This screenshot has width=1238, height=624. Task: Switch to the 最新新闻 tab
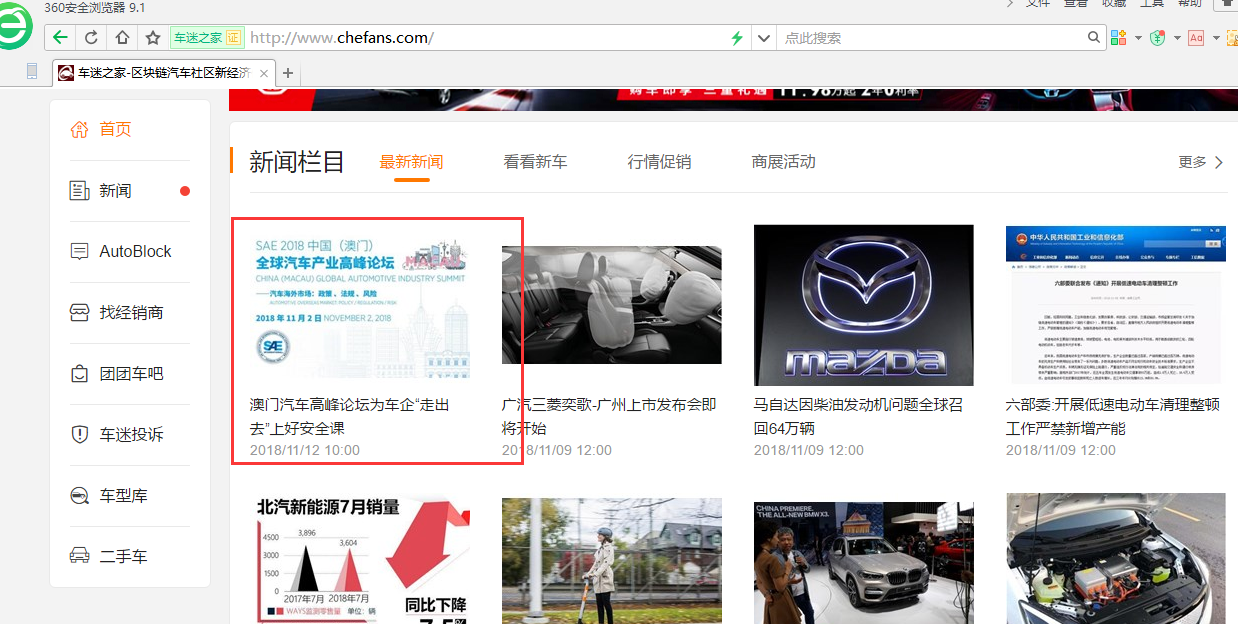pyautogui.click(x=411, y=162)
